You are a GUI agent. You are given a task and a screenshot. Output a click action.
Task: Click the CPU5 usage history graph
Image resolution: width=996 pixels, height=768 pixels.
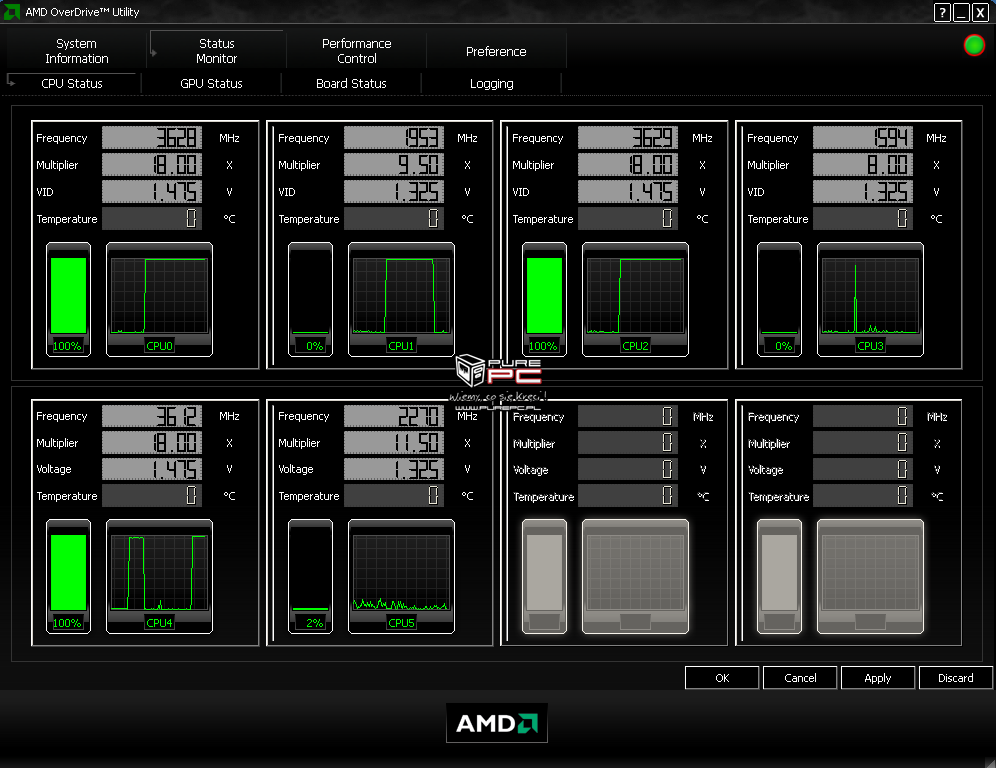[x=401, y=577]
